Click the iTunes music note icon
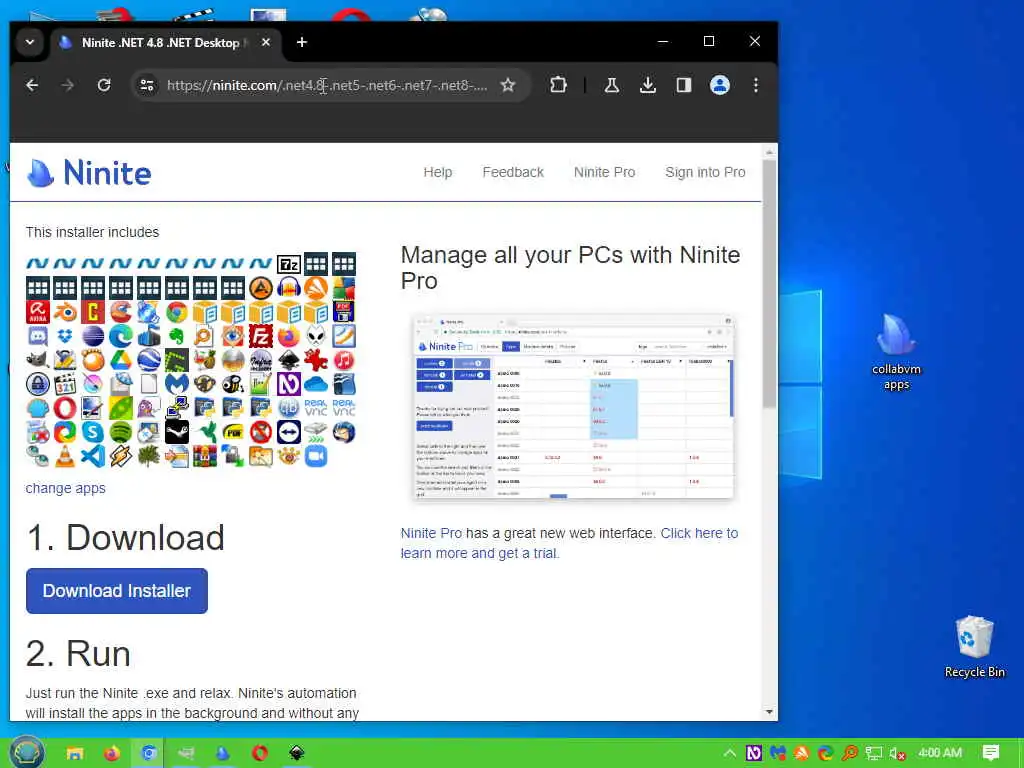Screen dimensions: 1024x768 [x=344, y=360]
